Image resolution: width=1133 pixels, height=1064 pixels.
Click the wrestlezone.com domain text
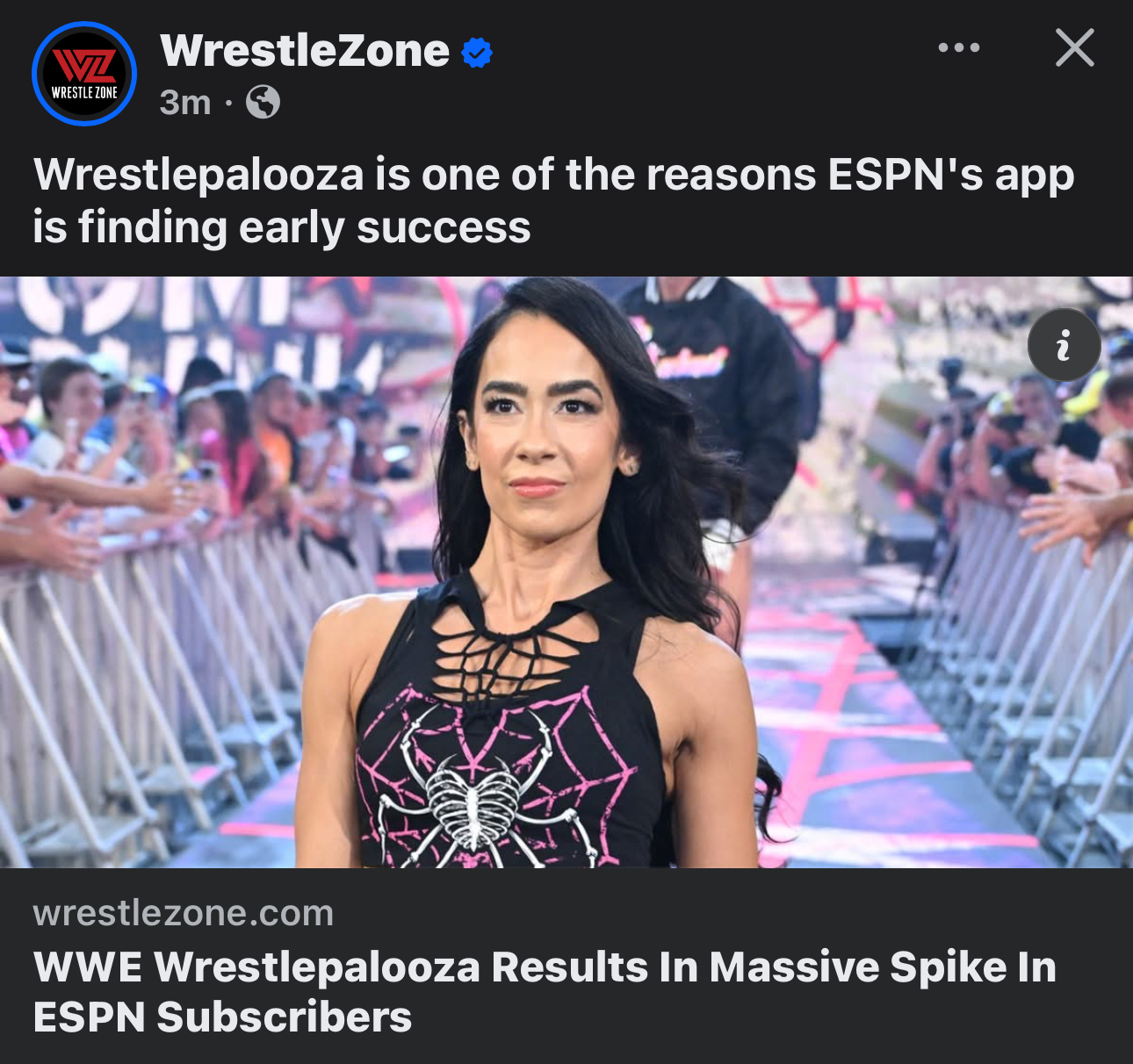click(x=184, y=913)
